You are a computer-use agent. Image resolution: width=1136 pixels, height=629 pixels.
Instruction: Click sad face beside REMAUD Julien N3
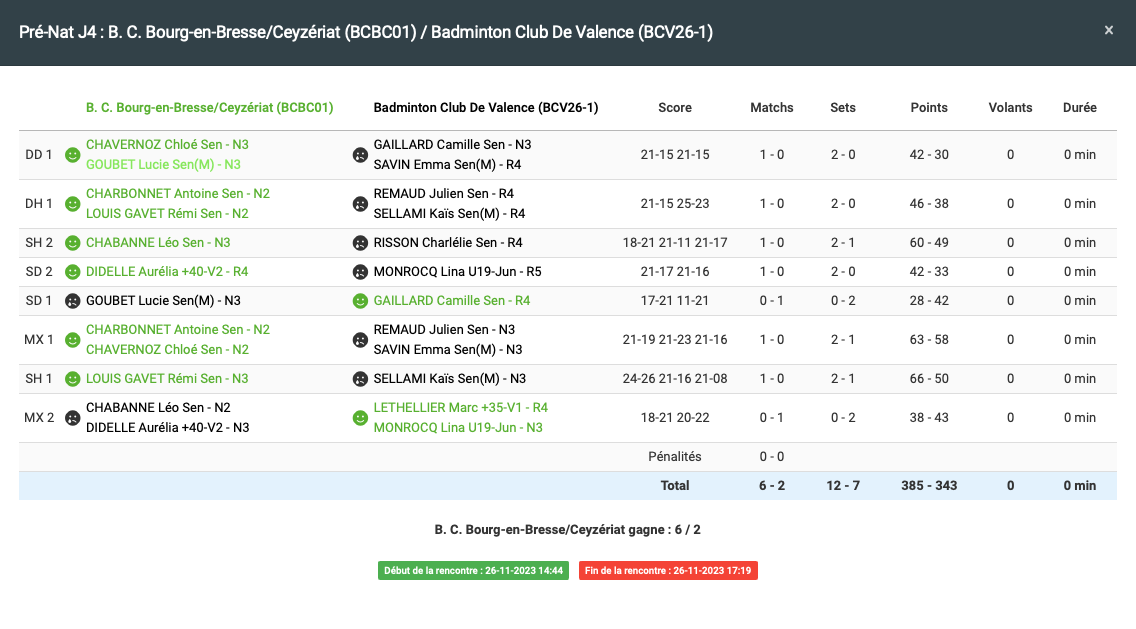click(360, 340)
